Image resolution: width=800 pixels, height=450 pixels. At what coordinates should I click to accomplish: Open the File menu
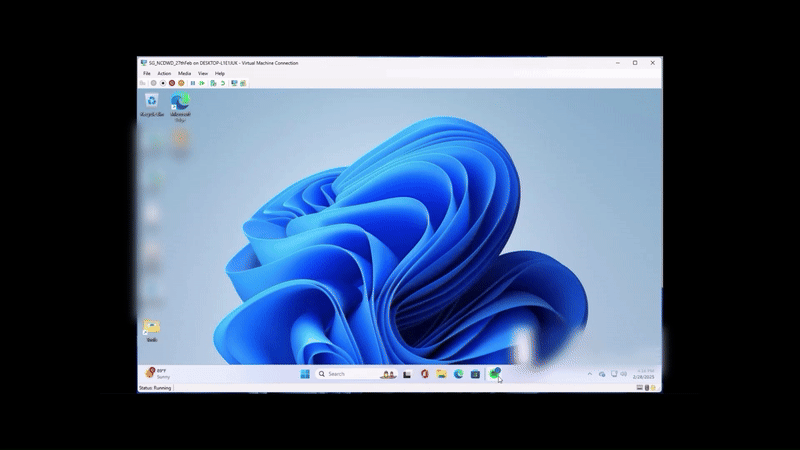tap(146, 73)
